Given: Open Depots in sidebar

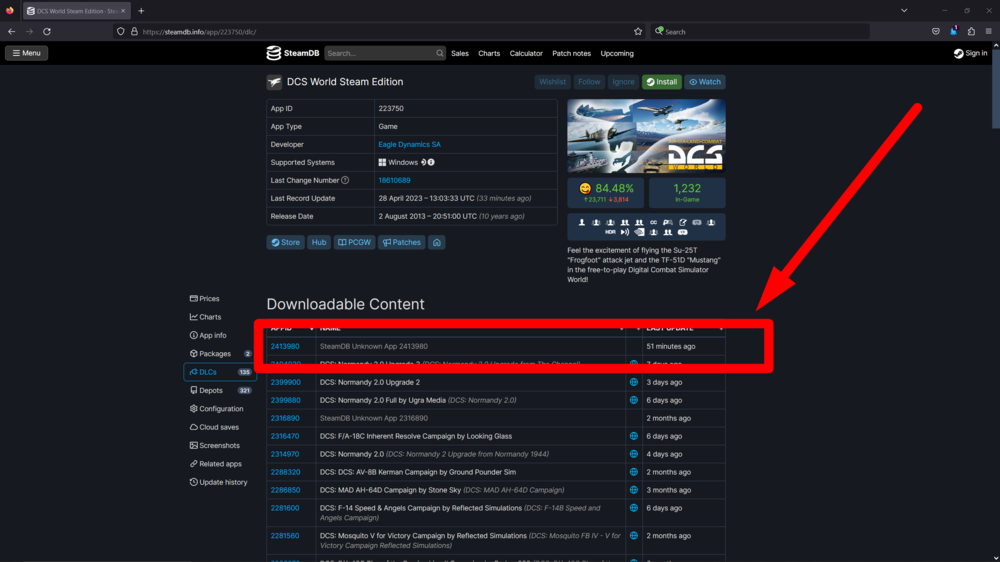Looking at the screenshot, I should (220, 390).
